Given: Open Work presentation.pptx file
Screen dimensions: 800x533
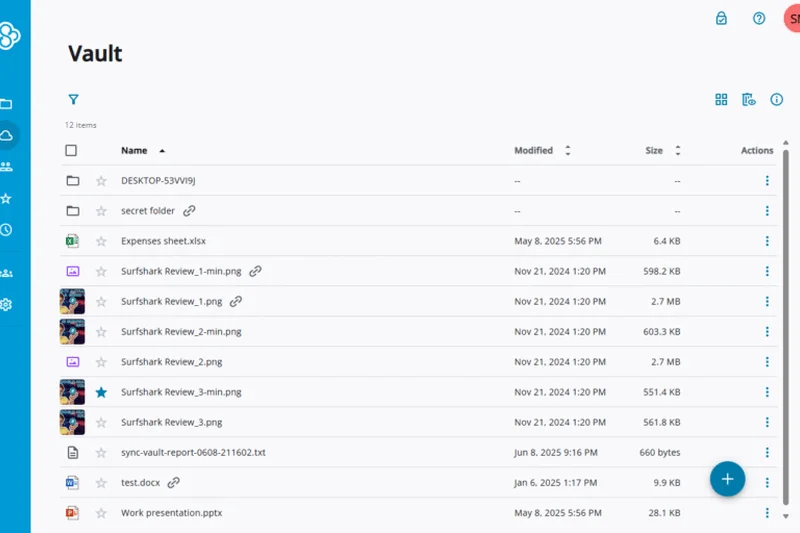Looking at the screenshot, I should point(171,513).
